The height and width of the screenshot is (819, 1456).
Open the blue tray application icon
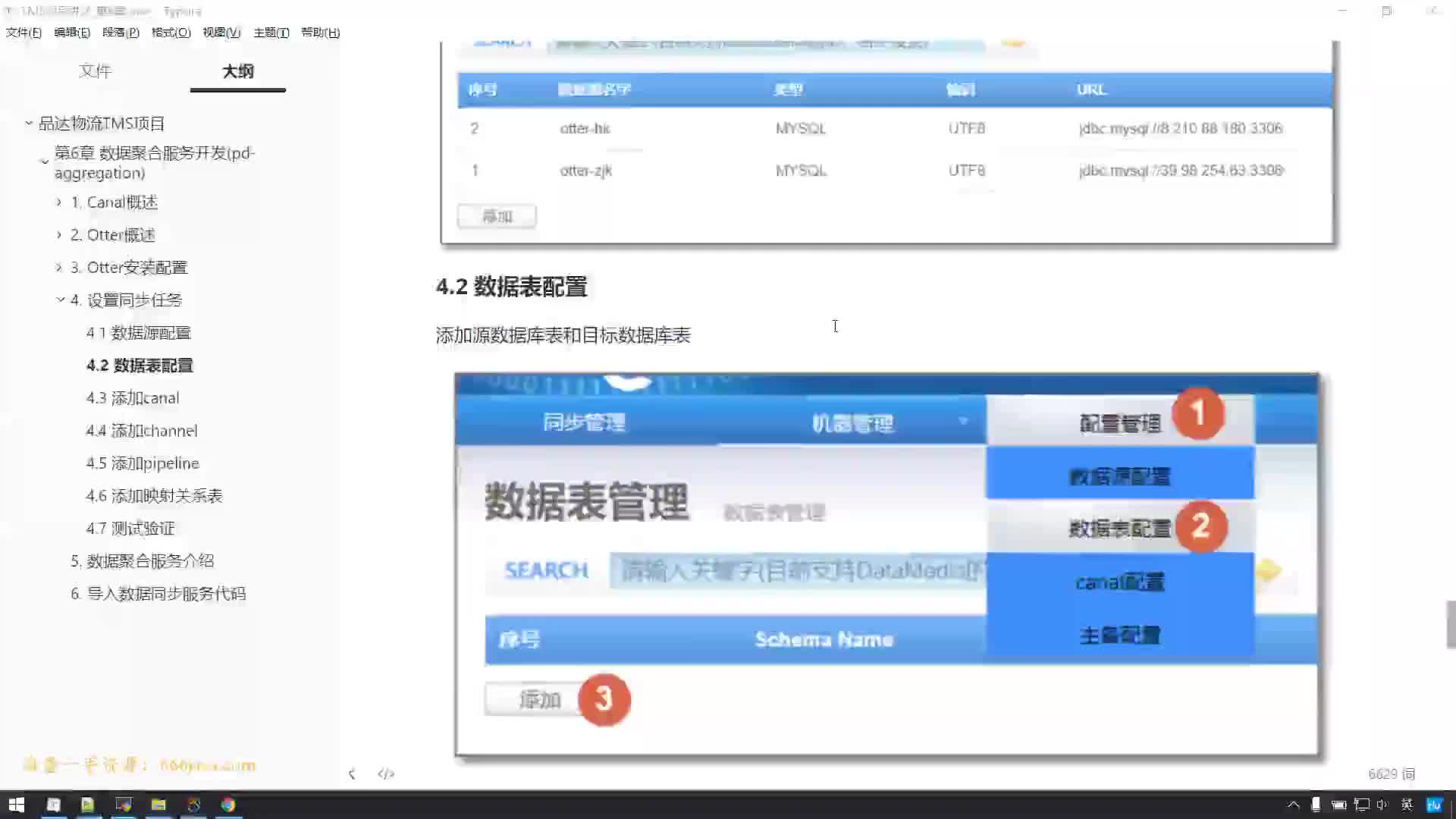pos(1434,805)
